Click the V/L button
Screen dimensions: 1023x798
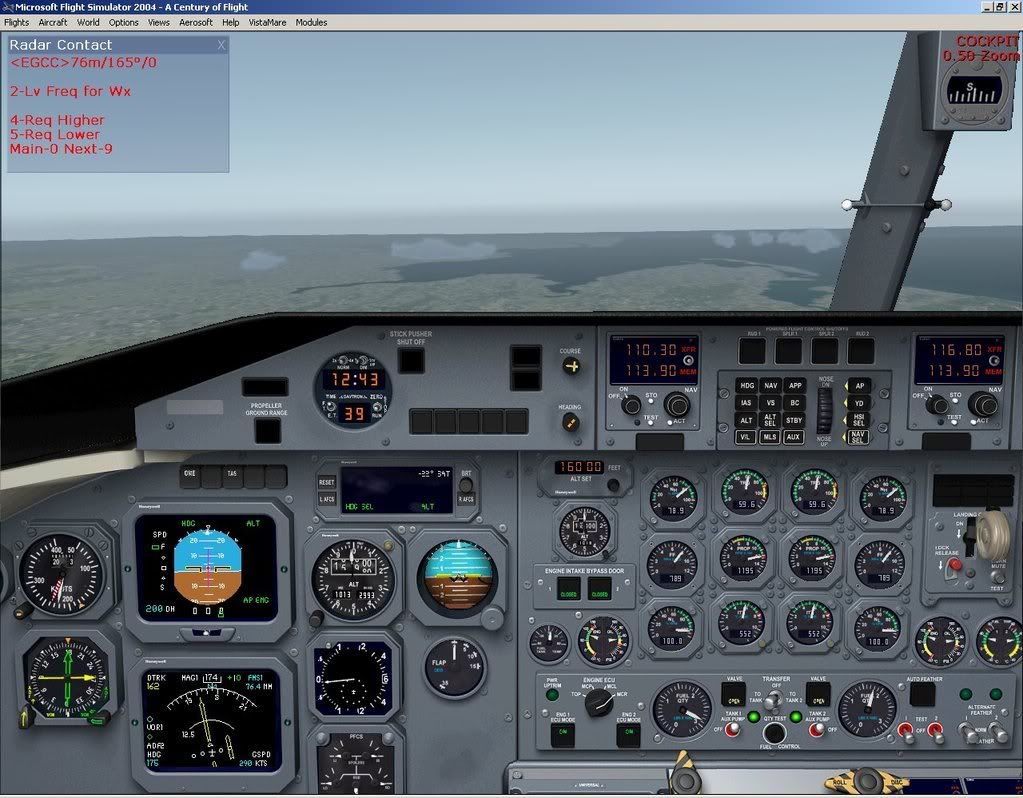[746, 437]
